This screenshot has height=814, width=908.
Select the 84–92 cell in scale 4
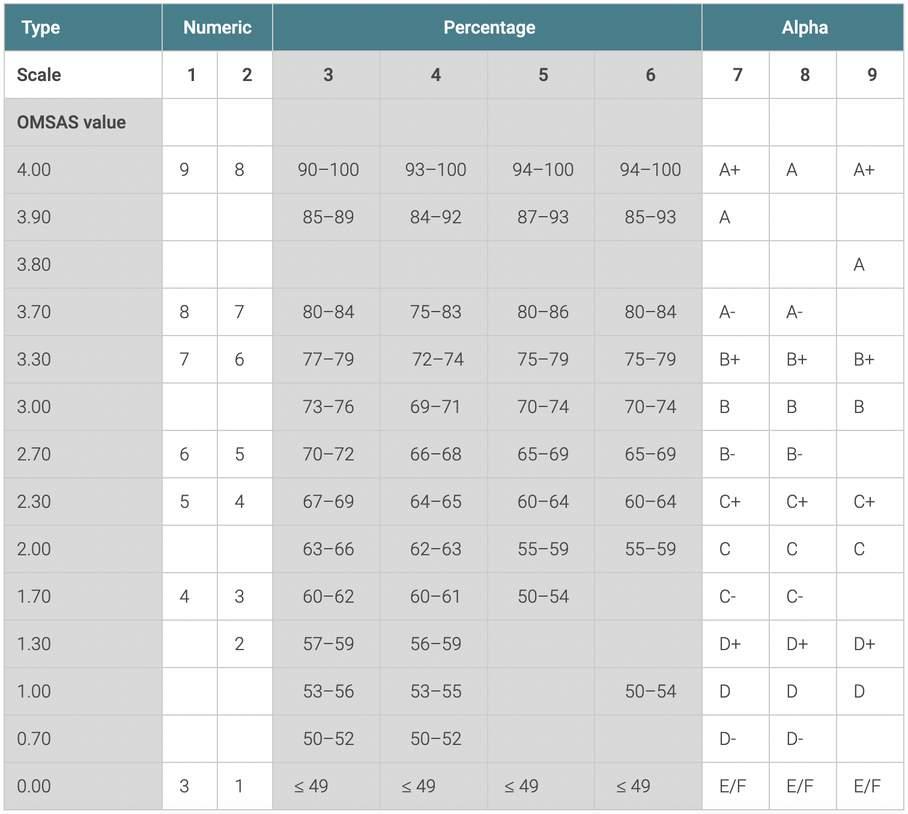434,217
